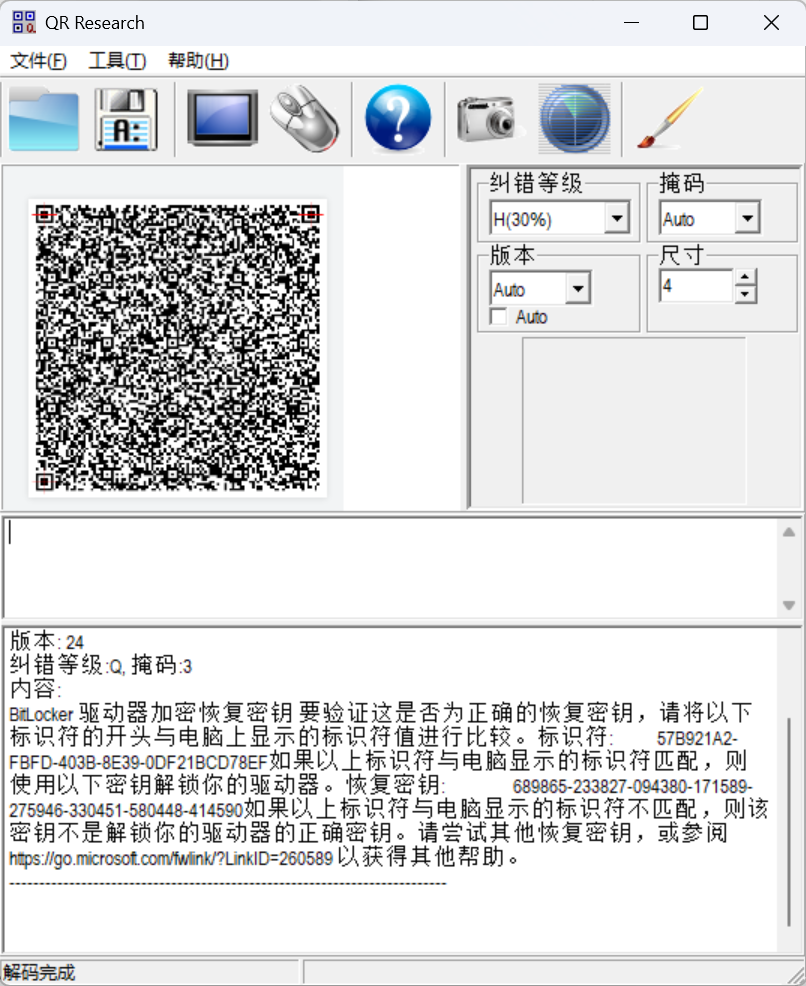Click the '版本: 24' line in results

[47, 641]
